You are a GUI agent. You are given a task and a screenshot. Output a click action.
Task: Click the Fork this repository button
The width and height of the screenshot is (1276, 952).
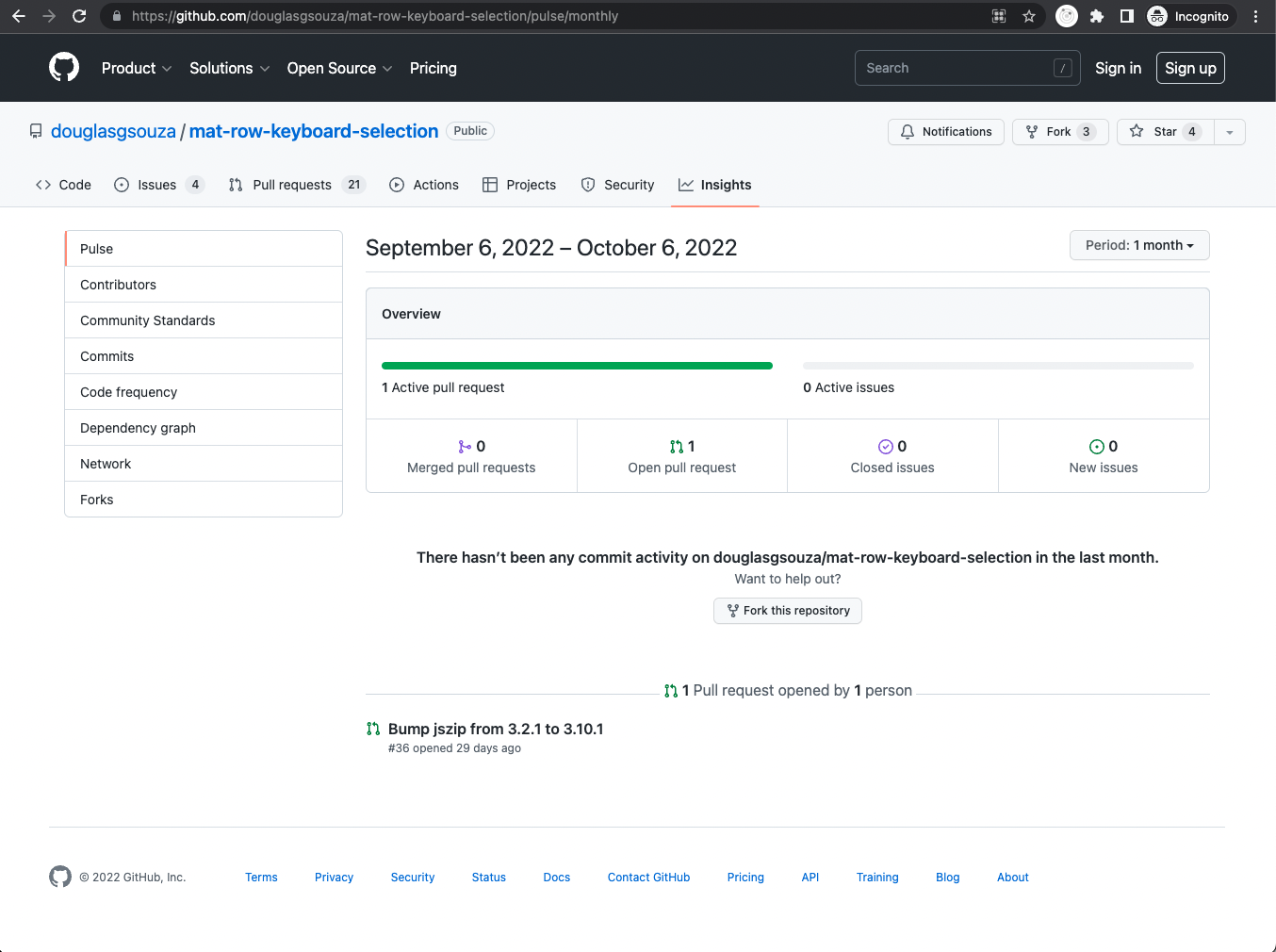[x=788, y=611]
